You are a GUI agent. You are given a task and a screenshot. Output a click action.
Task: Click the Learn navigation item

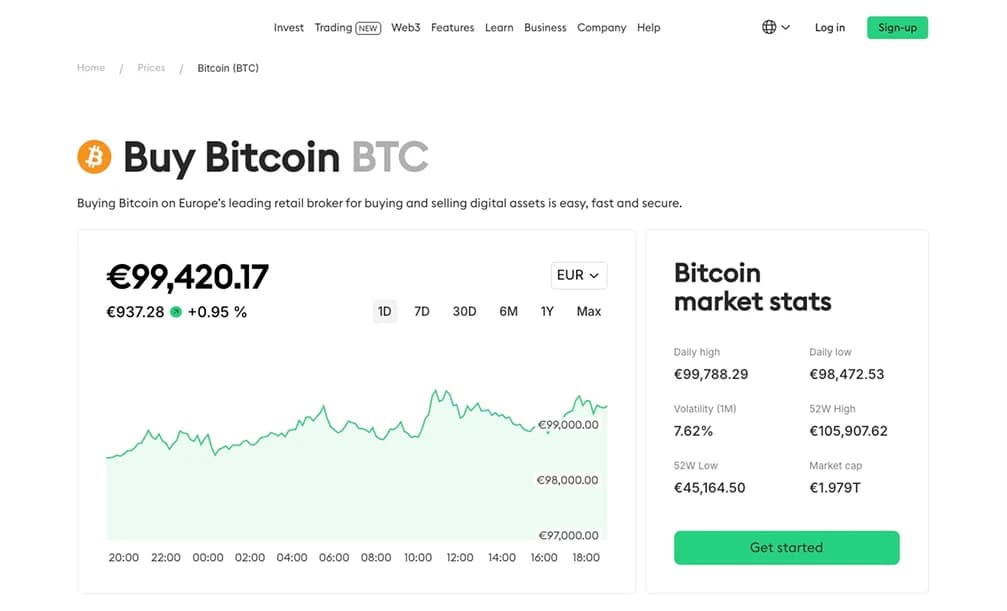[498, 27]
